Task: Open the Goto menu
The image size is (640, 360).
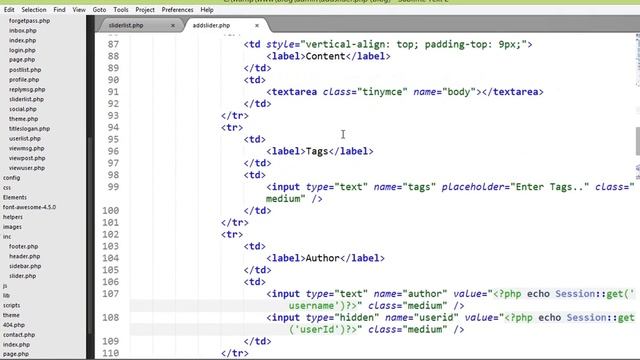Action: pos(99,9)
